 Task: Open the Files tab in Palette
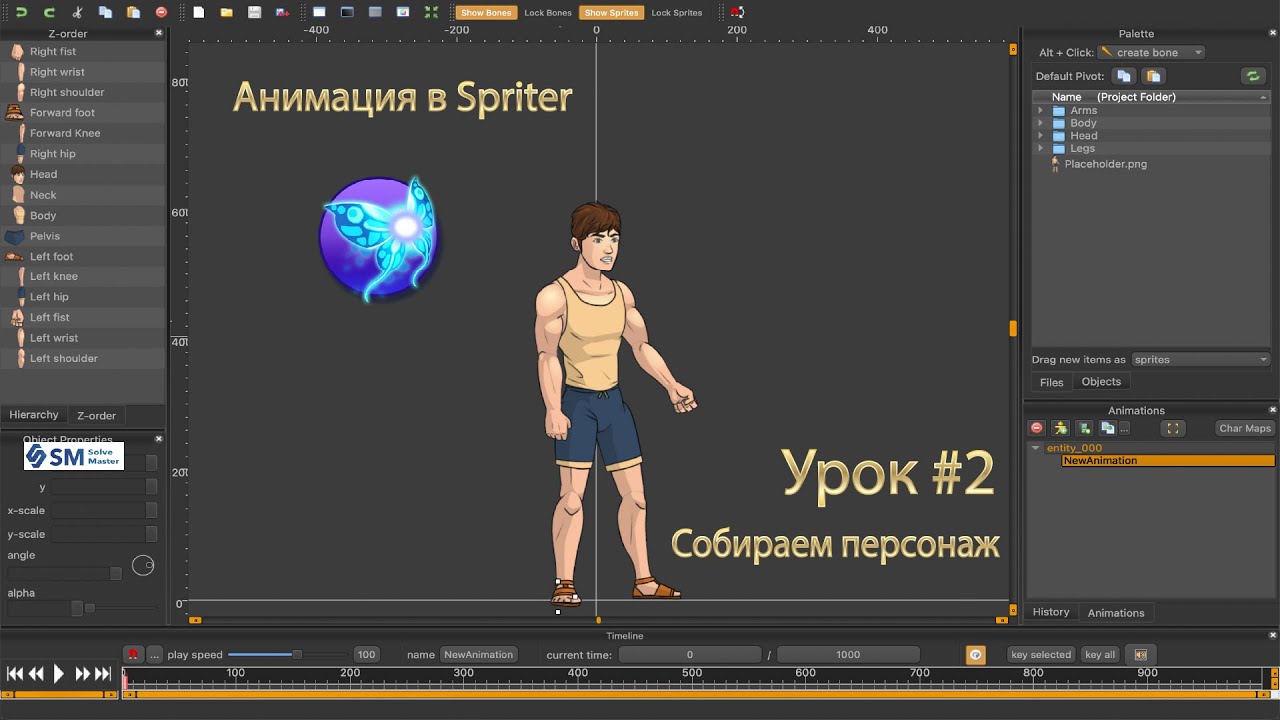(x=1052, y=382)
